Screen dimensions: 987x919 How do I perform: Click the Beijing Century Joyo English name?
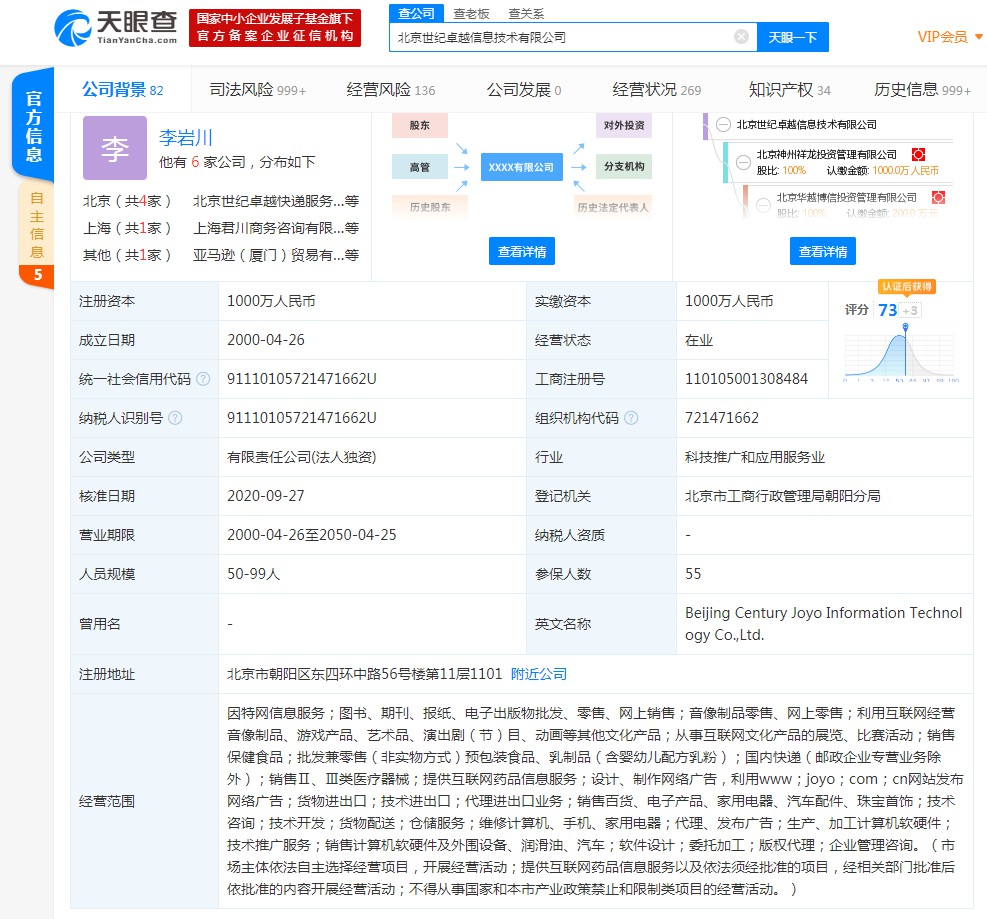[823, 624]
